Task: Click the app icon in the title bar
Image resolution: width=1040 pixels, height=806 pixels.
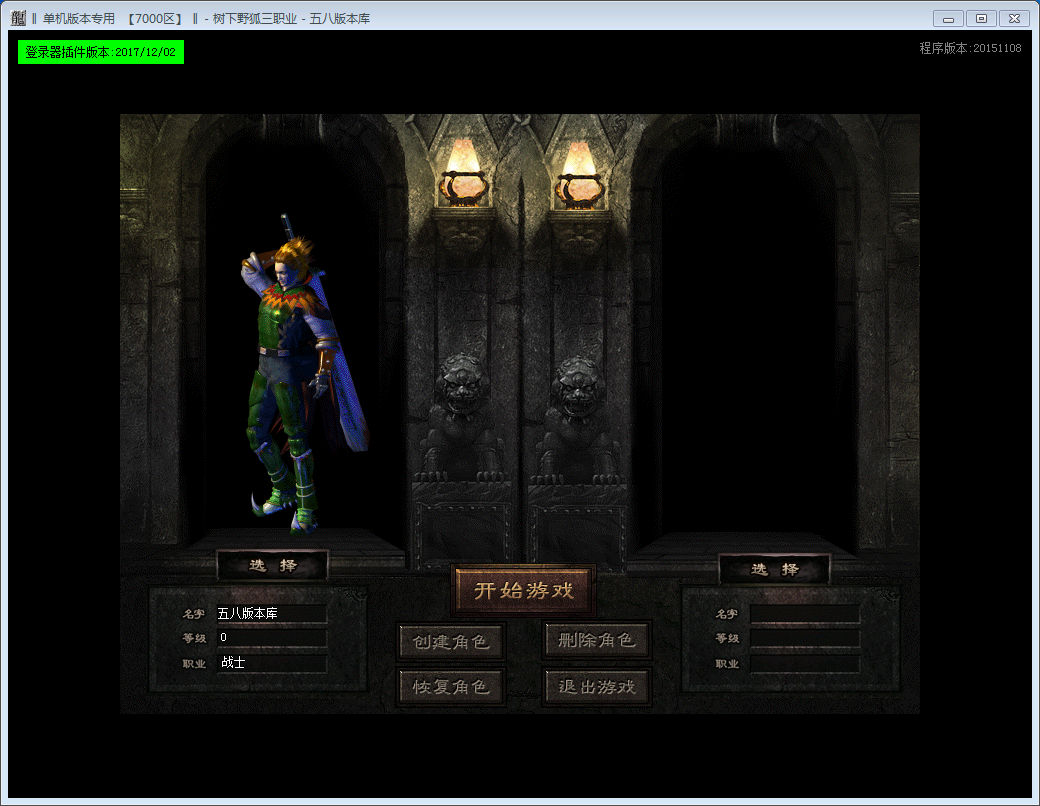Action: [x=18, y=18]
